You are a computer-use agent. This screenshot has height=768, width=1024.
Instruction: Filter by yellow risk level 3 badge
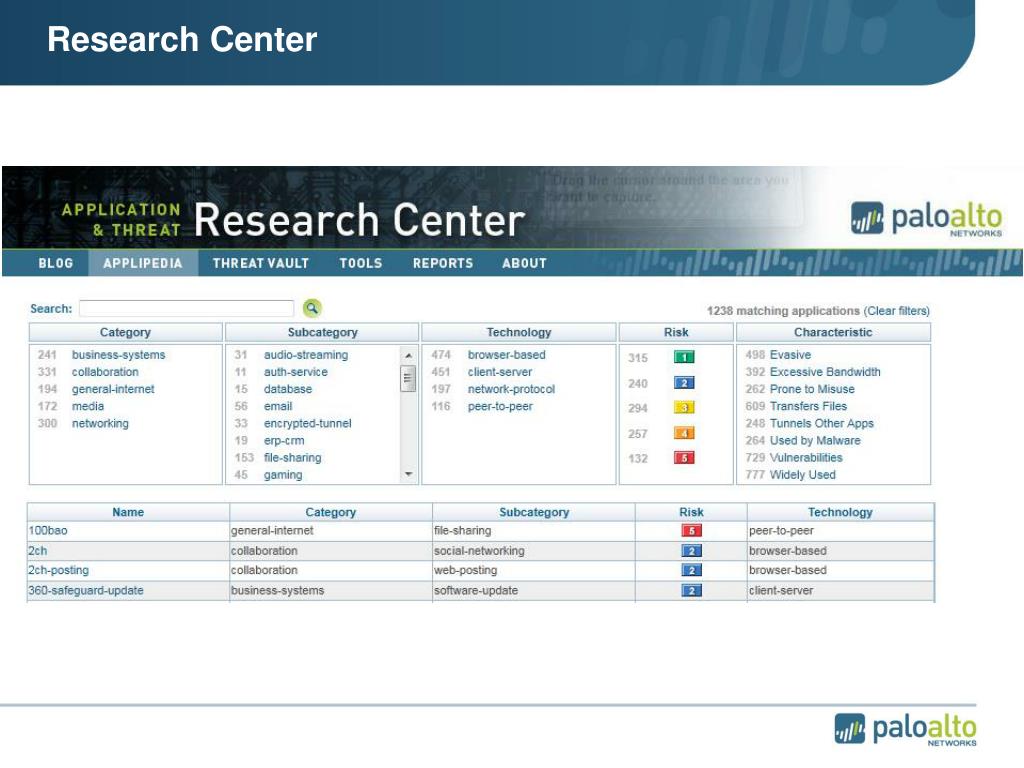684,408
